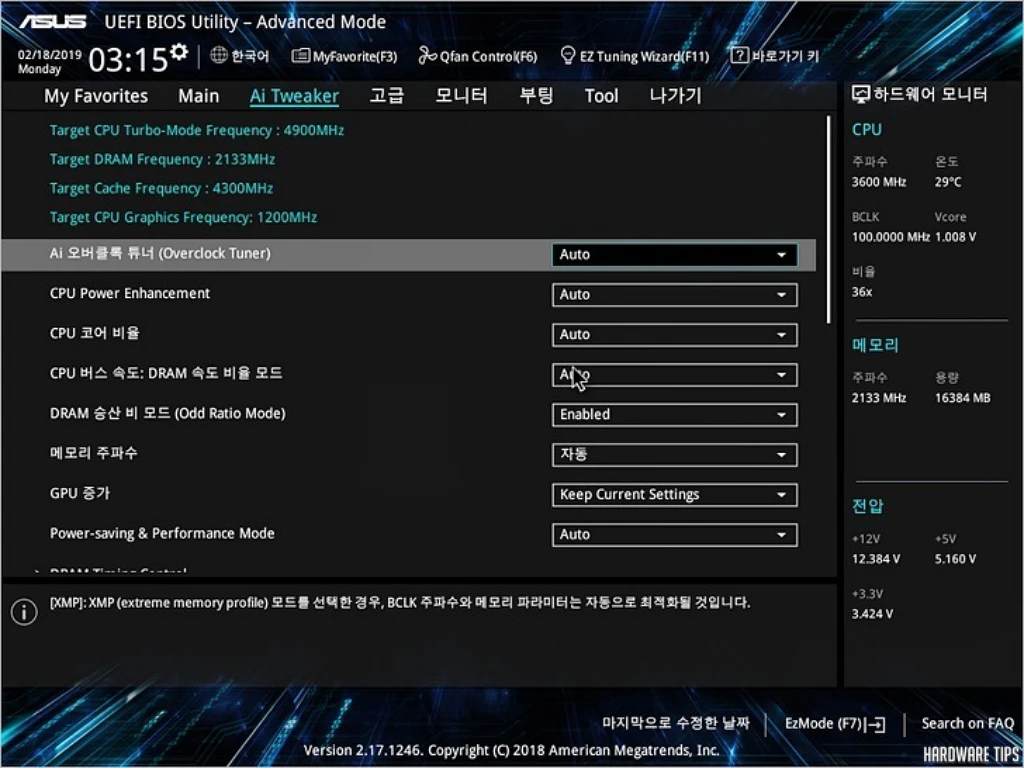Click the Qfan Control fan icon
This screenshot has height=768, width=1024.
(427, 56)
